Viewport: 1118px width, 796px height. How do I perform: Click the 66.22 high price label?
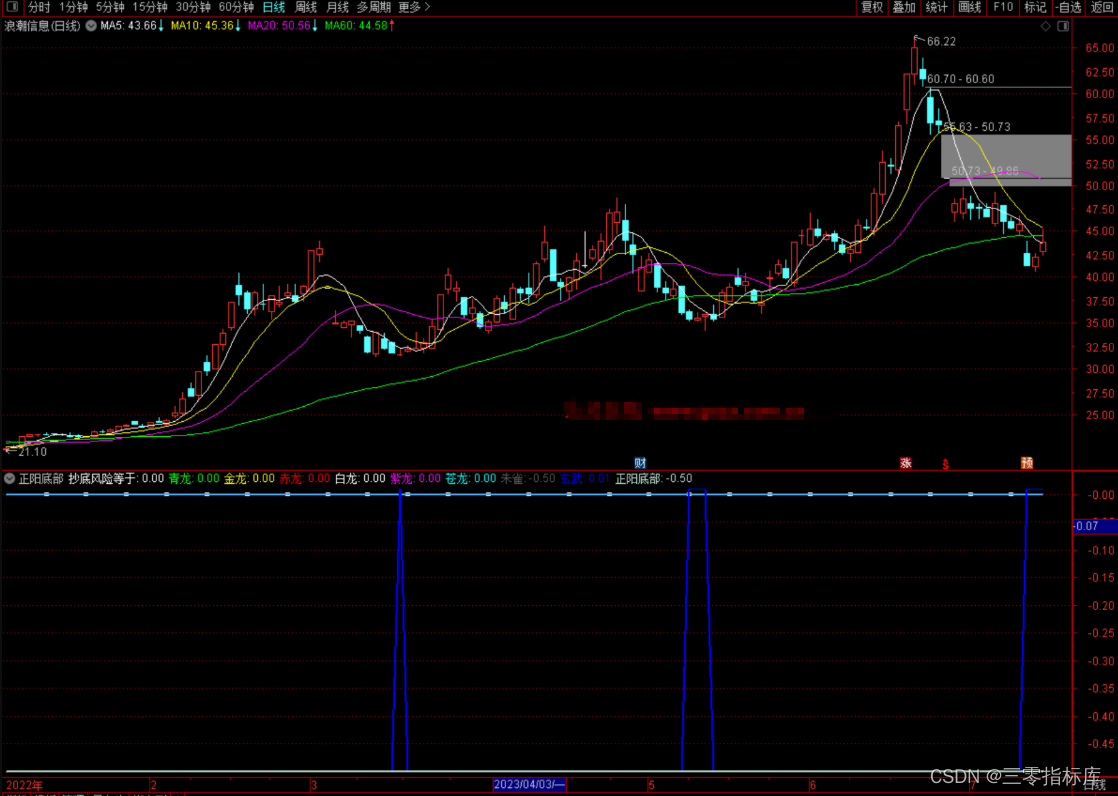[x=941, y=42]
